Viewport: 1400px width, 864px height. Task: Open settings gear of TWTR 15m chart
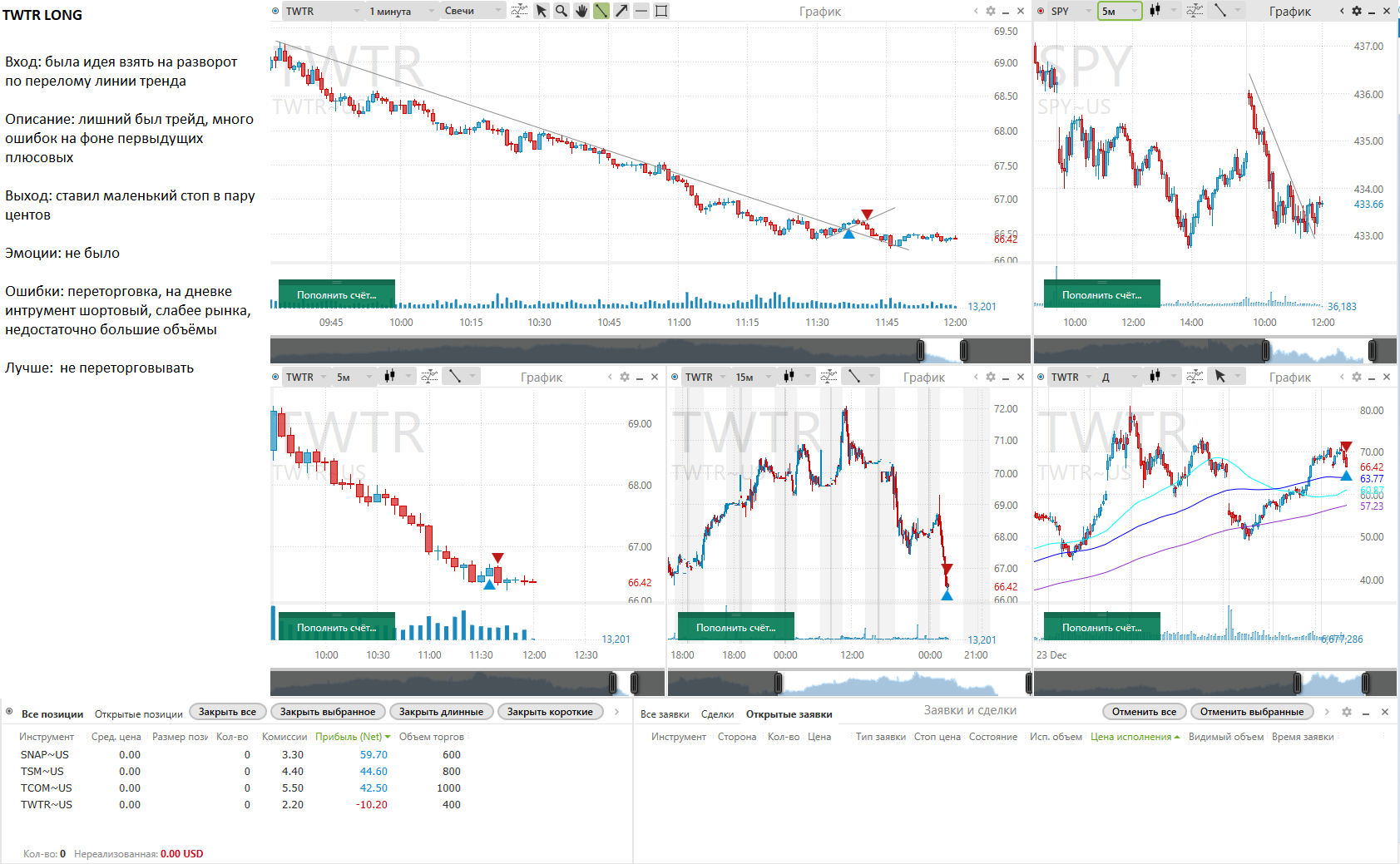tap(990, 377)
